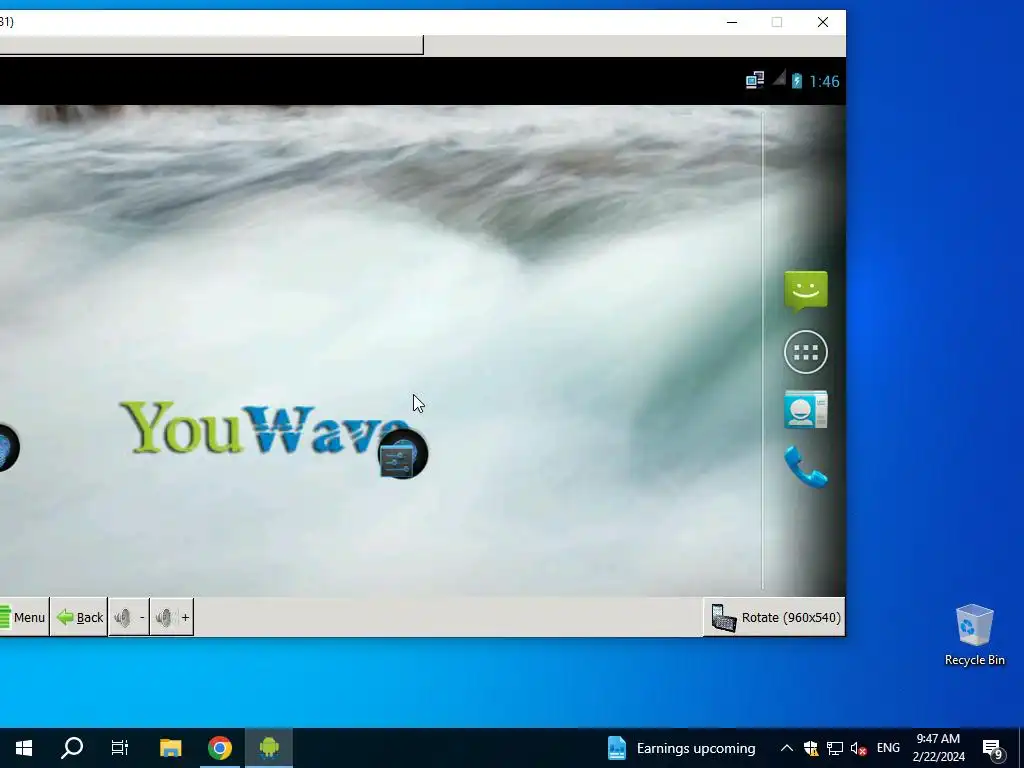Rotate the screen (960x540)
This screenshot has width=1024, height=768.
point(775,617)
